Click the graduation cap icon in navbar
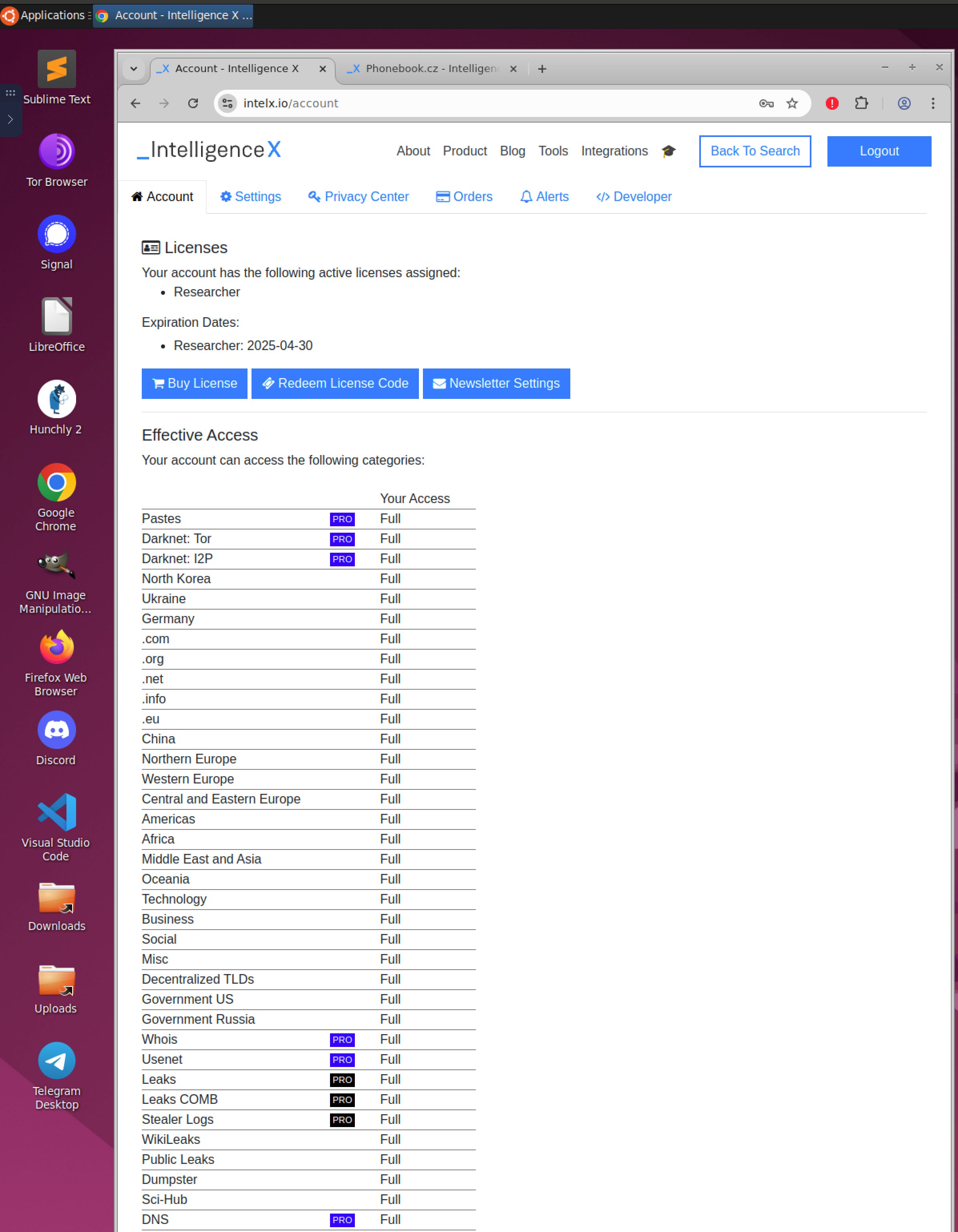This screenshot has width=958, height=1232. (668, 151)
